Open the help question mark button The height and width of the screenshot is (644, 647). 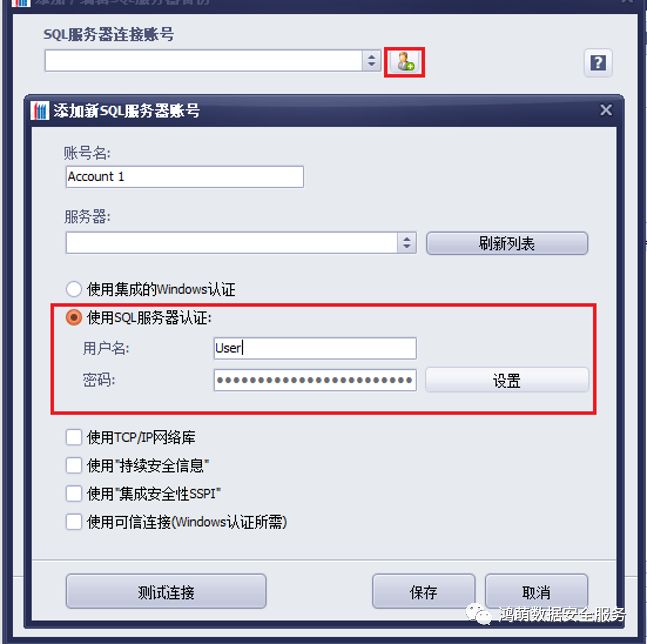[x=598, y=63]
